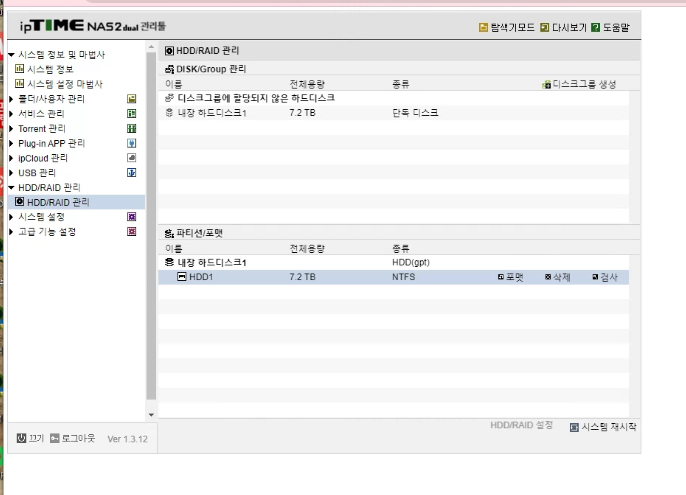Screen dimensions: 686x495
Task: Expand USB 관리 tree arrow
Action: tap(11, 172)
